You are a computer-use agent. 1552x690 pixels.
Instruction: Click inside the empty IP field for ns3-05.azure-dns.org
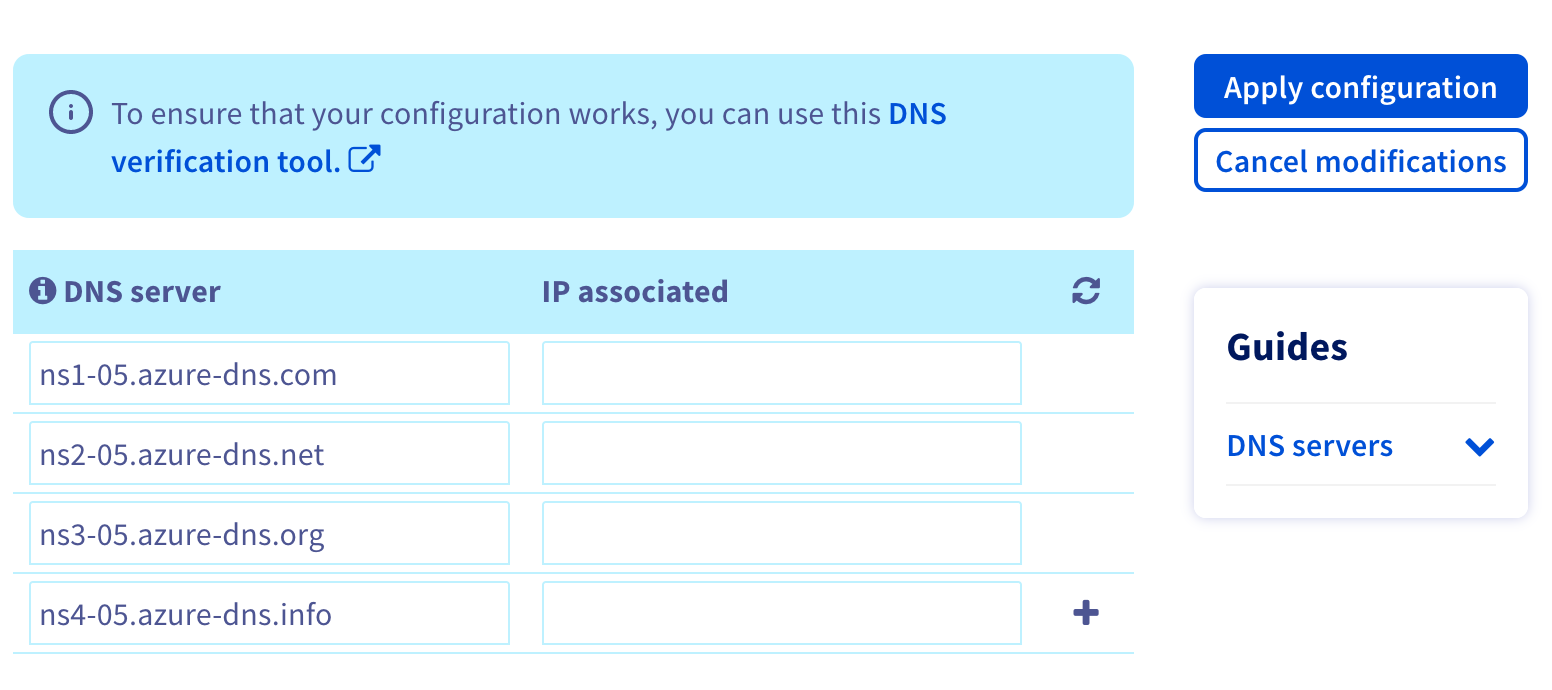(x=781, y=533)
